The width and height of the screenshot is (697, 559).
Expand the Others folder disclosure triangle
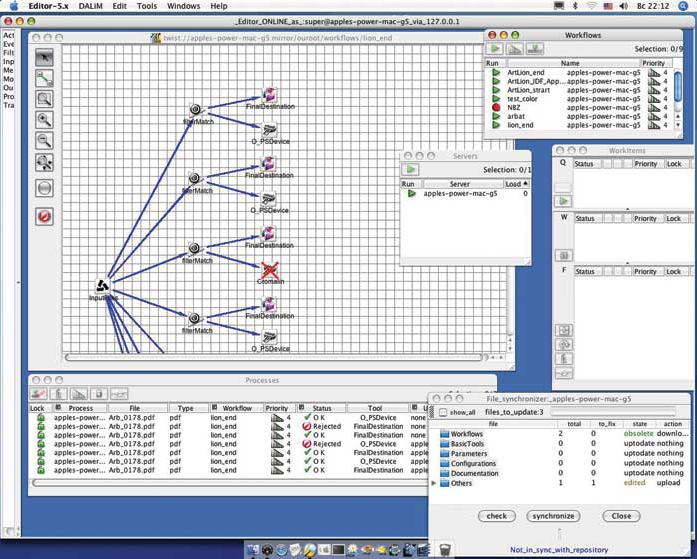point(434,483)
